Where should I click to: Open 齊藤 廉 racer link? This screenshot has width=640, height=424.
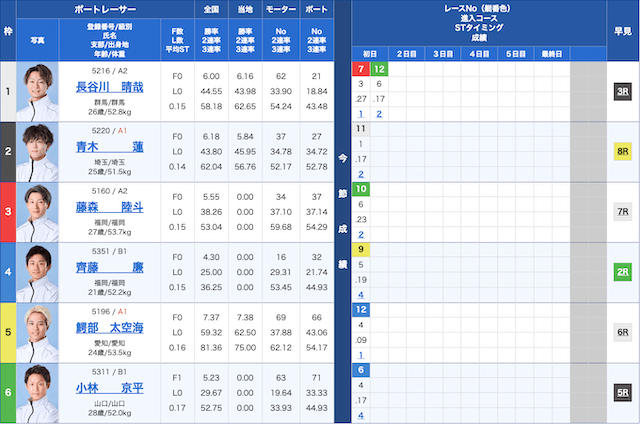pyautogui.click(x=110, y=267)
